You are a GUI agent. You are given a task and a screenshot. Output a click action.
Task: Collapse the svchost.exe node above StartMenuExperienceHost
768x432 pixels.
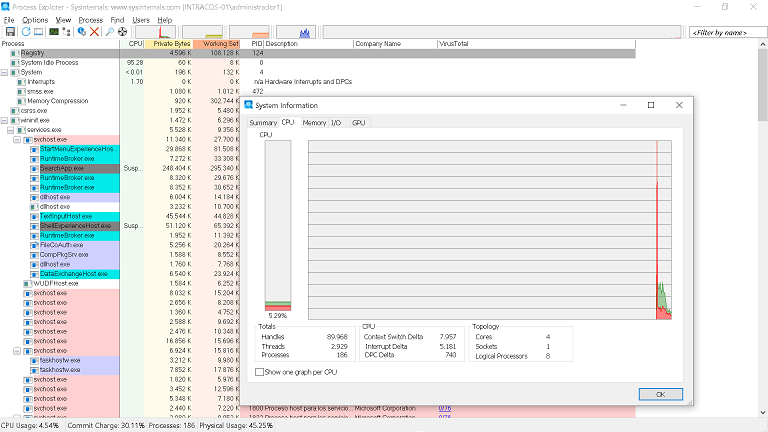(x=17, y=140)
